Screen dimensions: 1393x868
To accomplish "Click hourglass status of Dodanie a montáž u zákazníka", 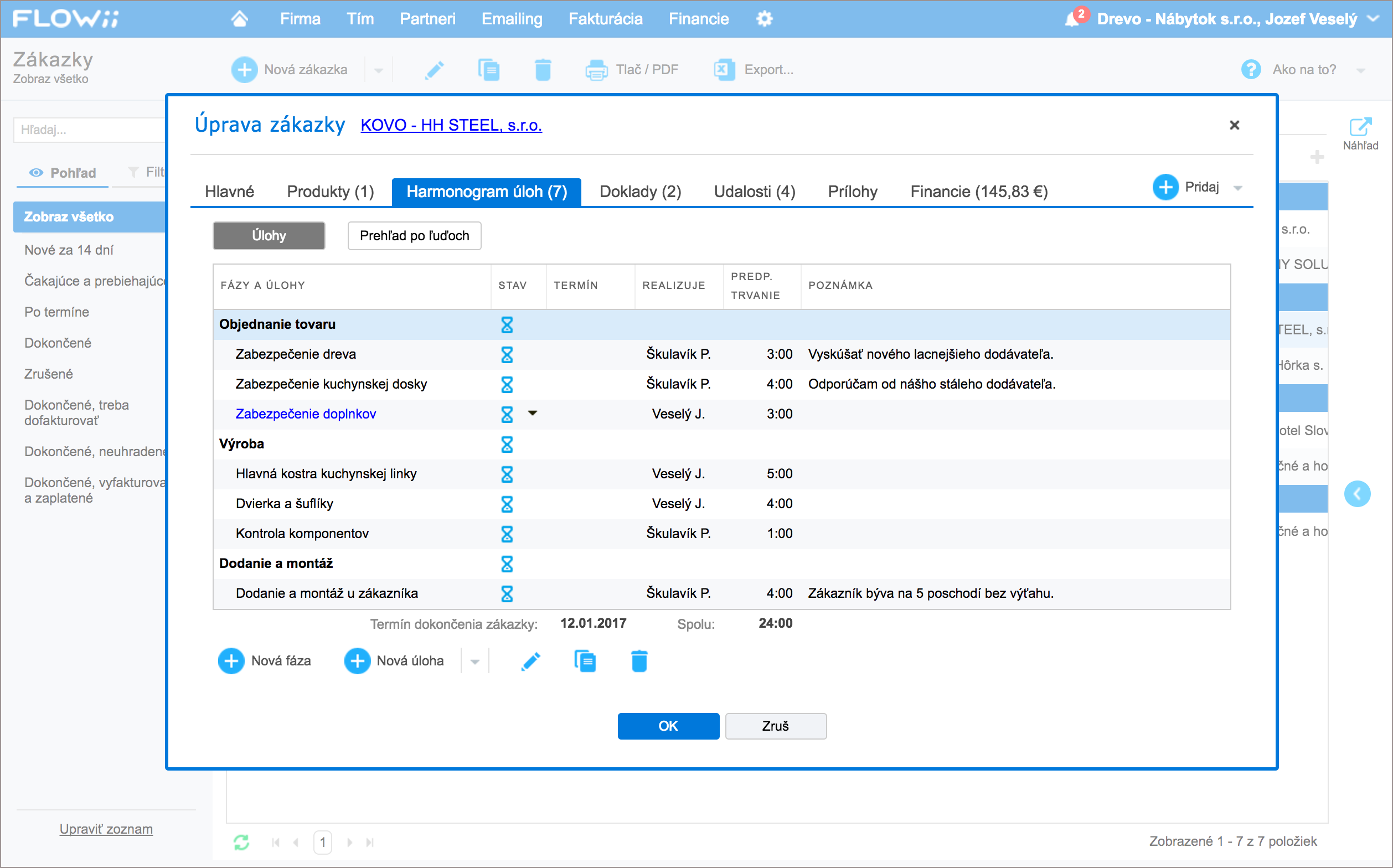I will 507,593.
